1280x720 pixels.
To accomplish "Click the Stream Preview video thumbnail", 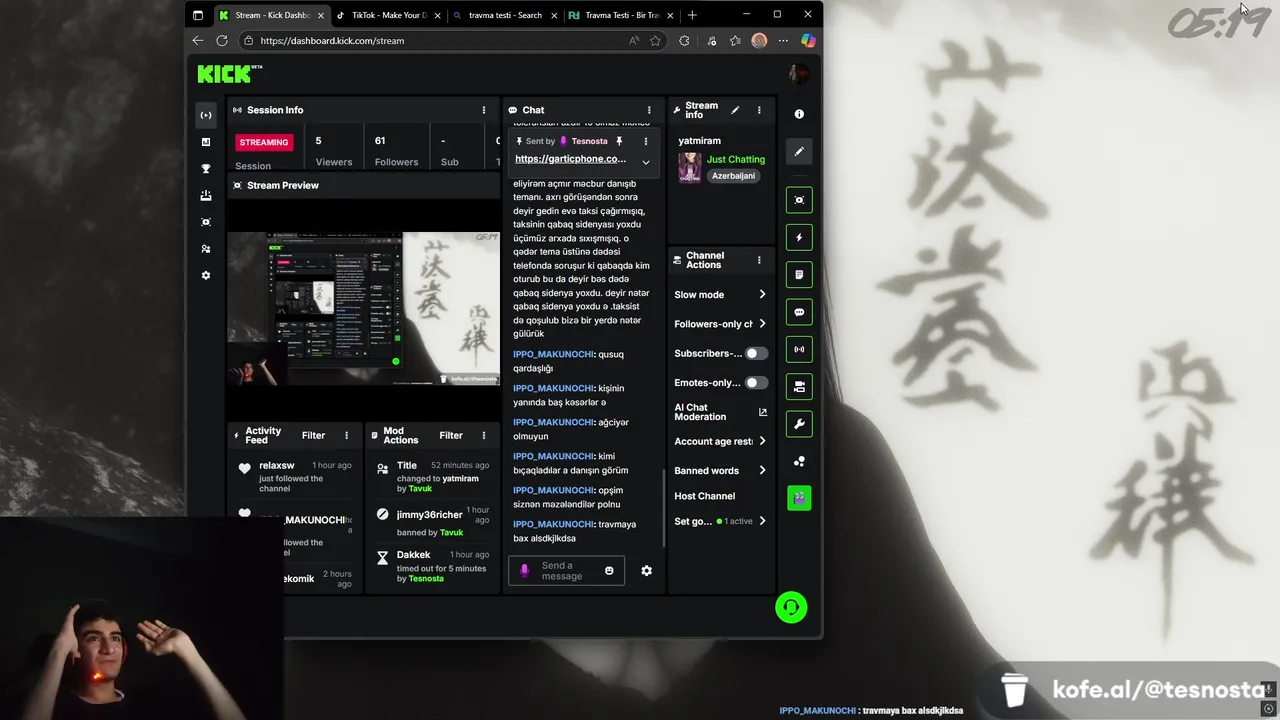I will (363, 309).
